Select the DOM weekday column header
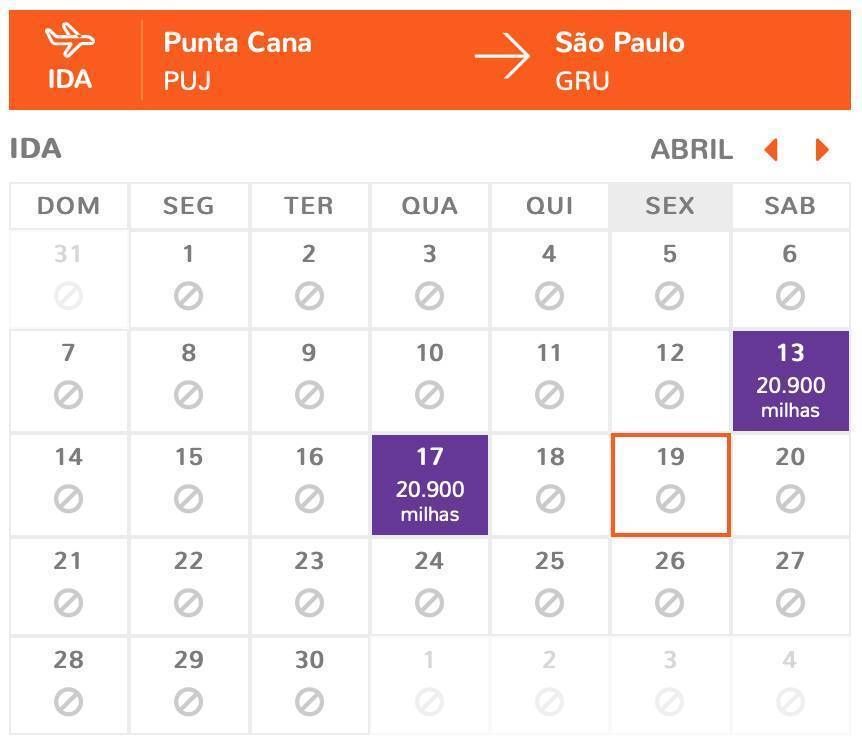The width and height of the screenshot is (862, 752). 69,206
